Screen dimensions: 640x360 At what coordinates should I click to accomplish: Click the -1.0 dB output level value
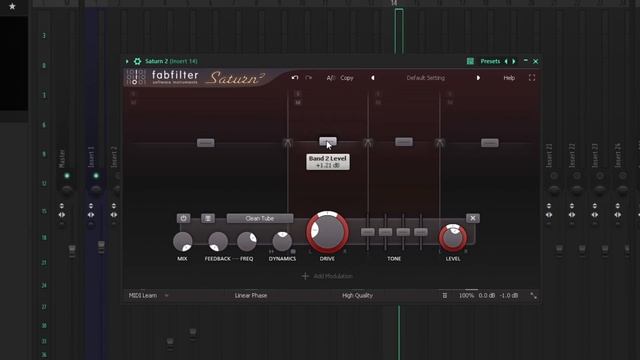[x=509, y=296]
